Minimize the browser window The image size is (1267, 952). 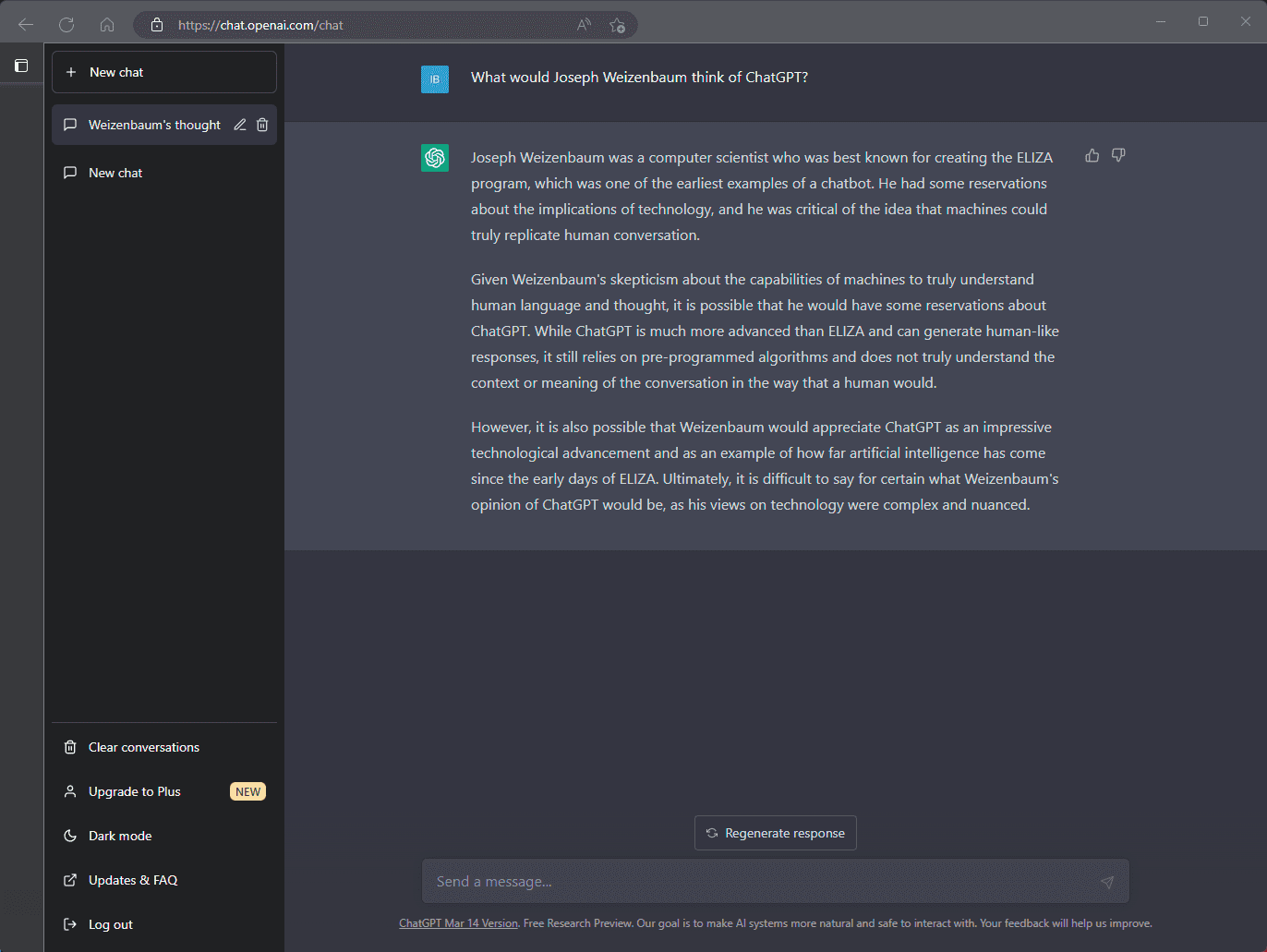coord(1161,21)
